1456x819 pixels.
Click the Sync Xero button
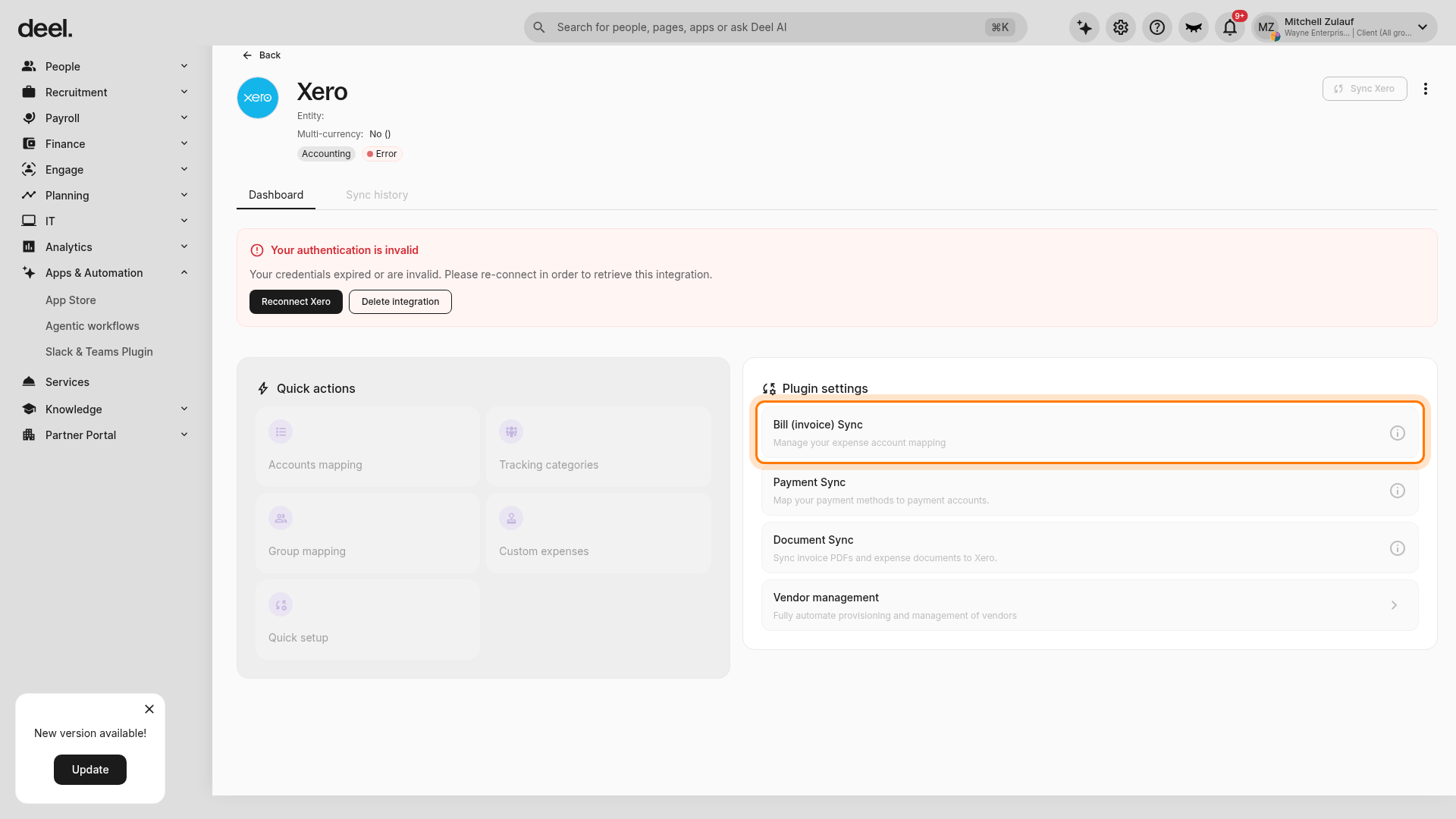point(1365,89)
